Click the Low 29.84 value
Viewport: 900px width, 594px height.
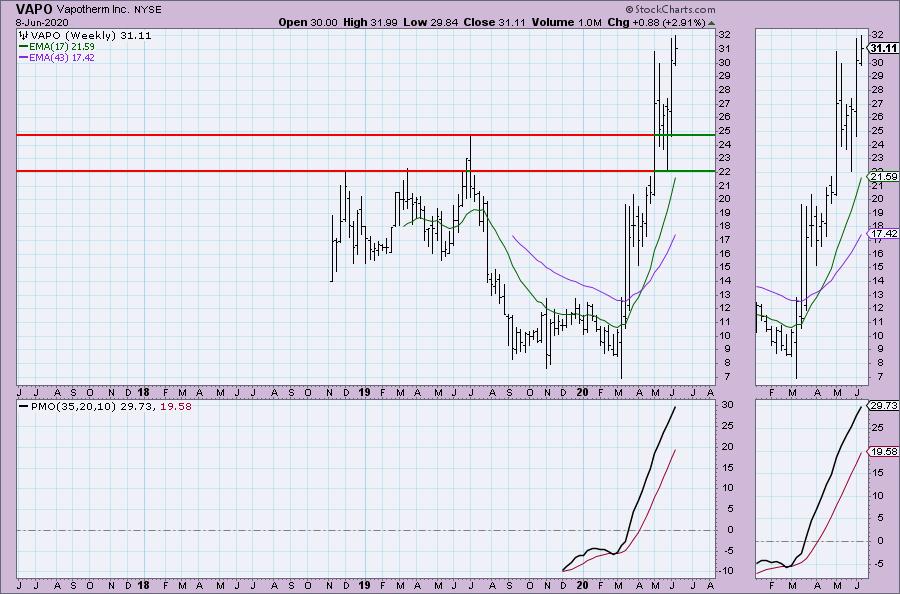430,22
